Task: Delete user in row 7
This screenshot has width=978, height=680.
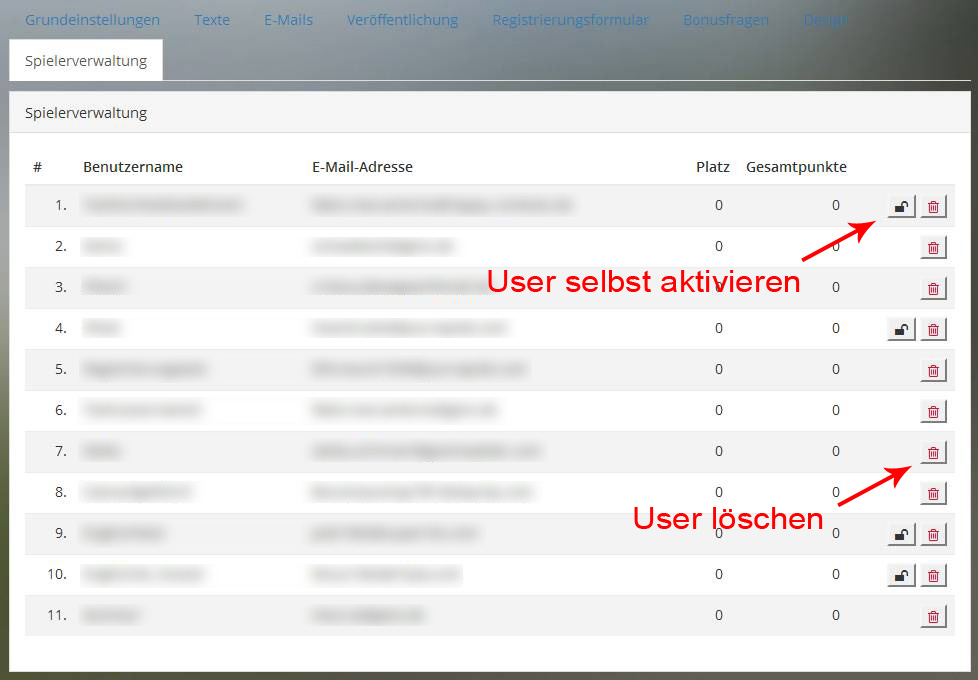Action: pos(933,452)
